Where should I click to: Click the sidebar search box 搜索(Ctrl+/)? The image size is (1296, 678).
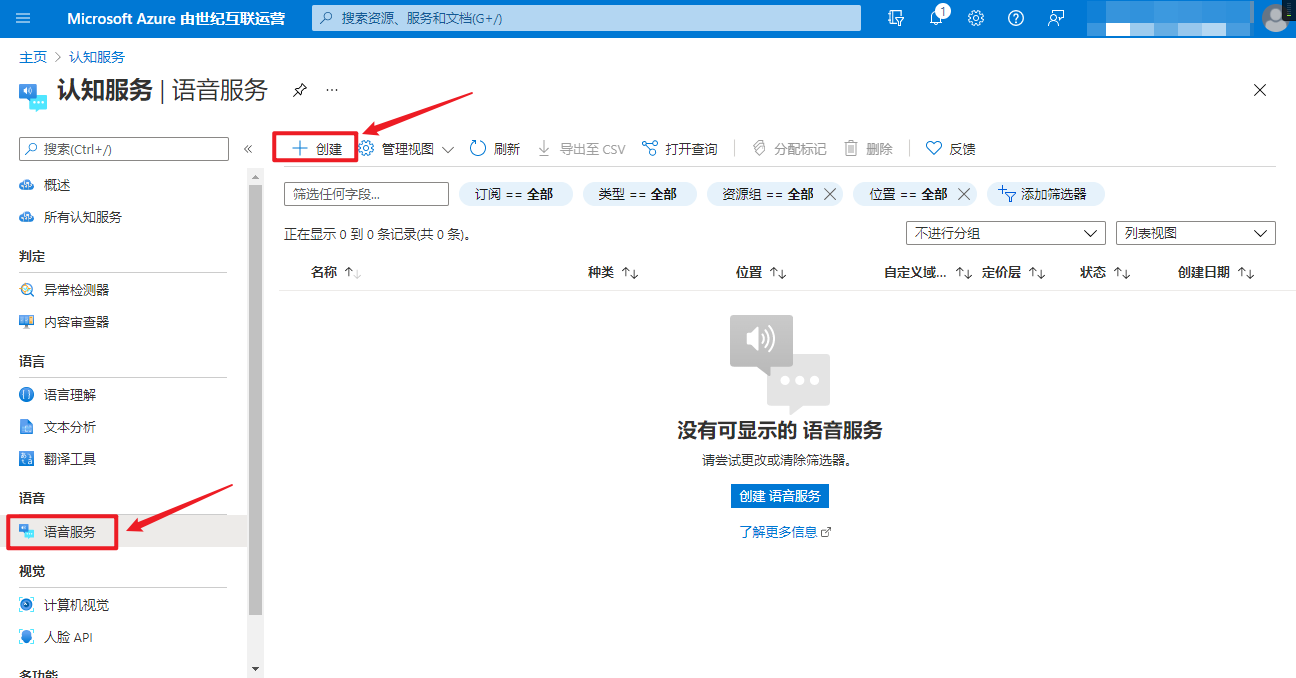(x=124, y=149)
